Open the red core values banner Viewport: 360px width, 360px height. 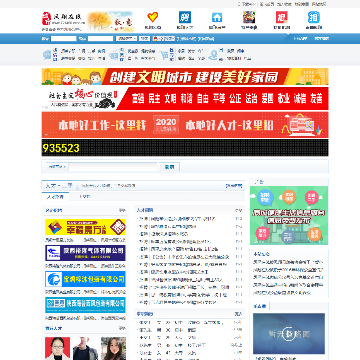pos(185,98)
